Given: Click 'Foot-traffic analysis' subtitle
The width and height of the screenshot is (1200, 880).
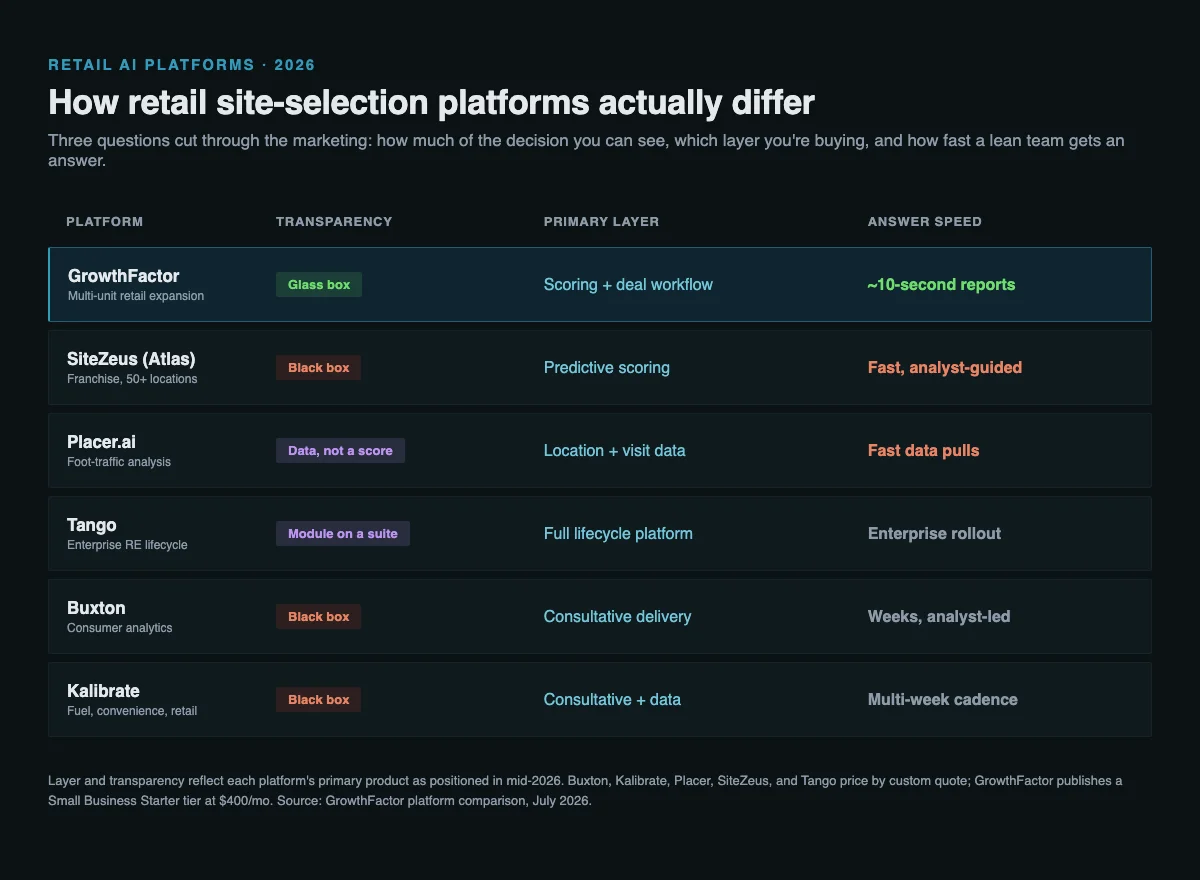Looking at the screenshot, I should pyautogui.click(x=119, y=462).
